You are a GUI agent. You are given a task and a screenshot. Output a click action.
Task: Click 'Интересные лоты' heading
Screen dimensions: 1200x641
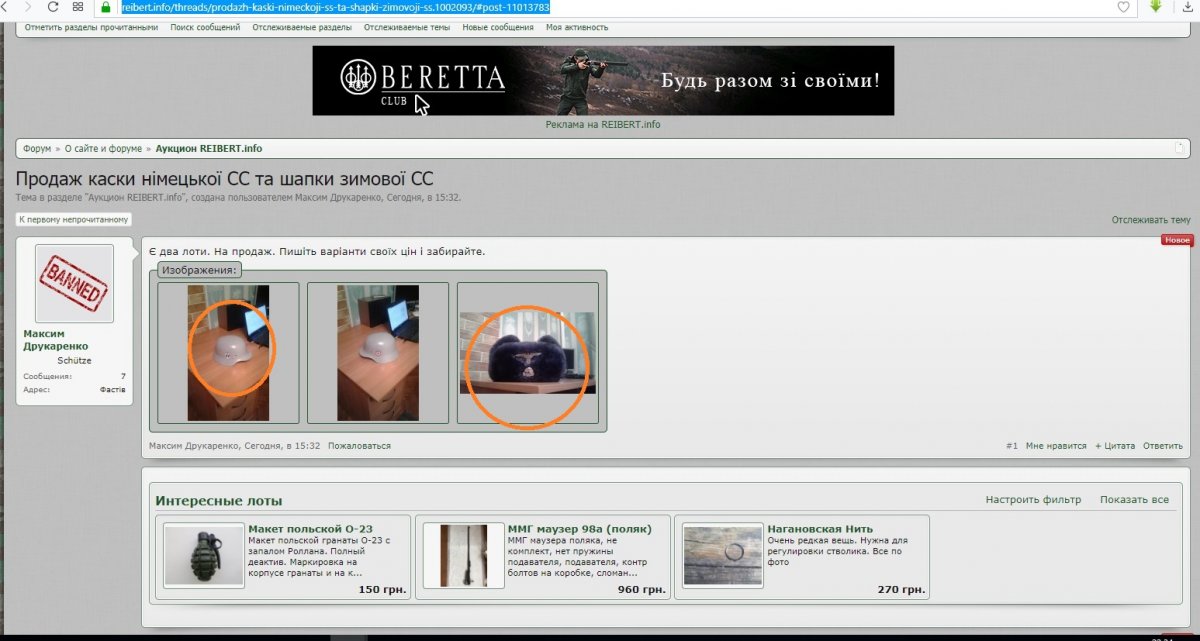point(219,500)
